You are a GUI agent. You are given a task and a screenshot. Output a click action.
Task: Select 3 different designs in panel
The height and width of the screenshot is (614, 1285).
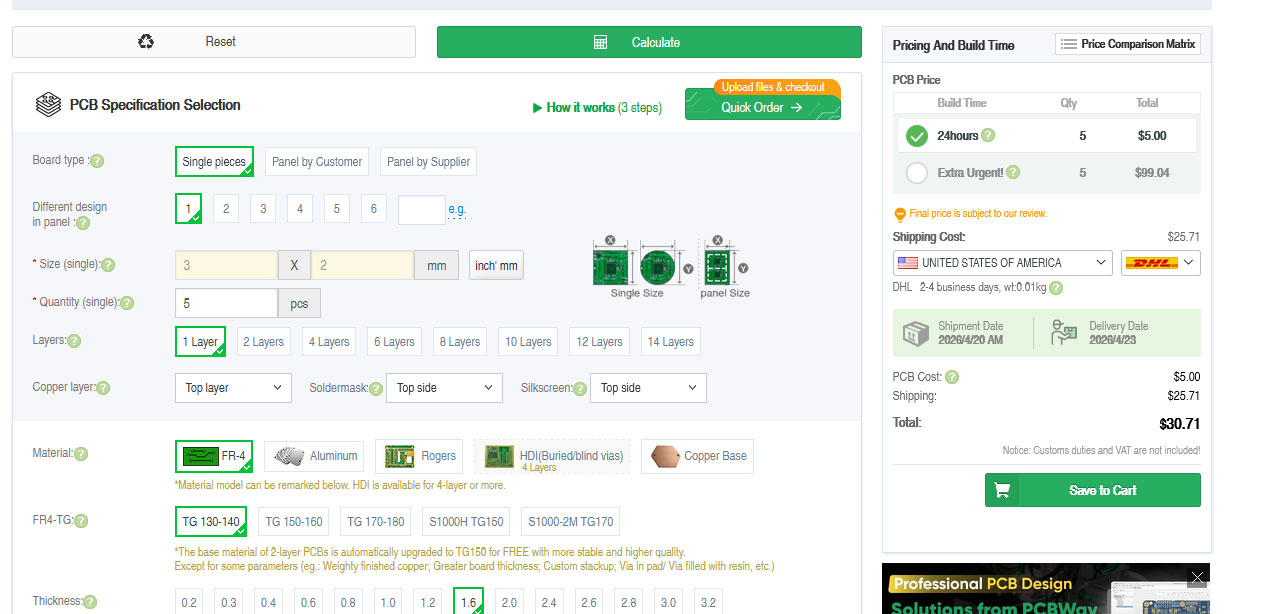pos(262,209)
